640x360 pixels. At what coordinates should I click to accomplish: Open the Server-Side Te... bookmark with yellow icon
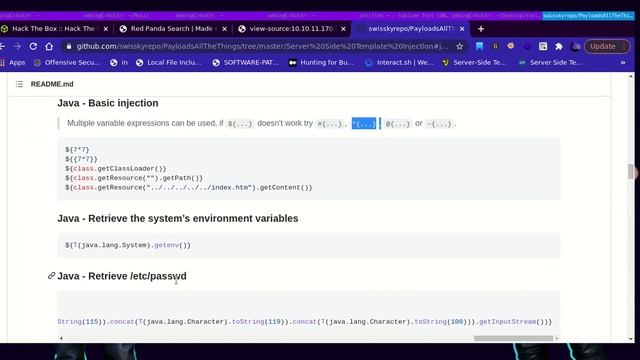pos(474,62)
